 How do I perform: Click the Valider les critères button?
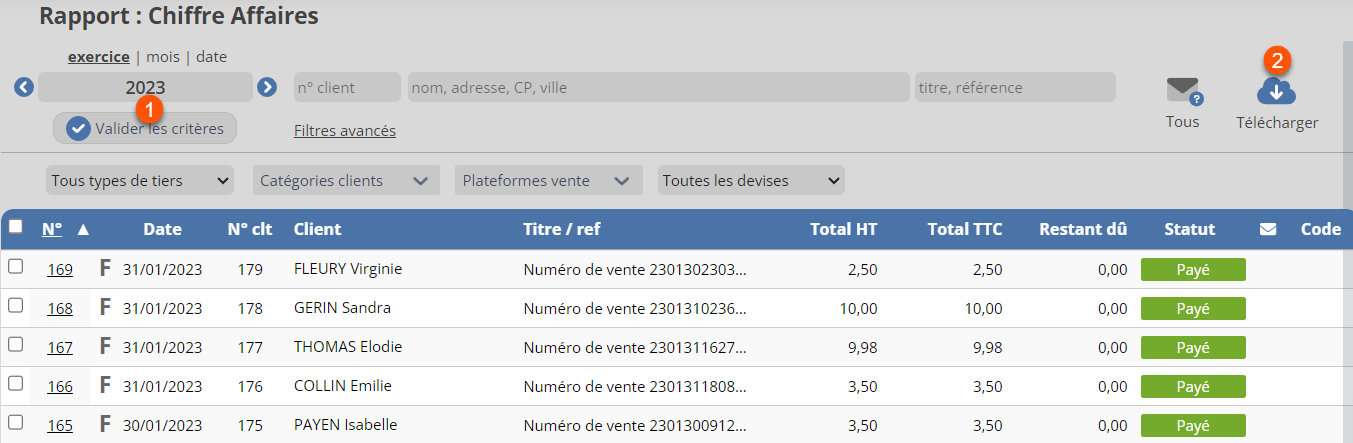click(x=145, y=128)
